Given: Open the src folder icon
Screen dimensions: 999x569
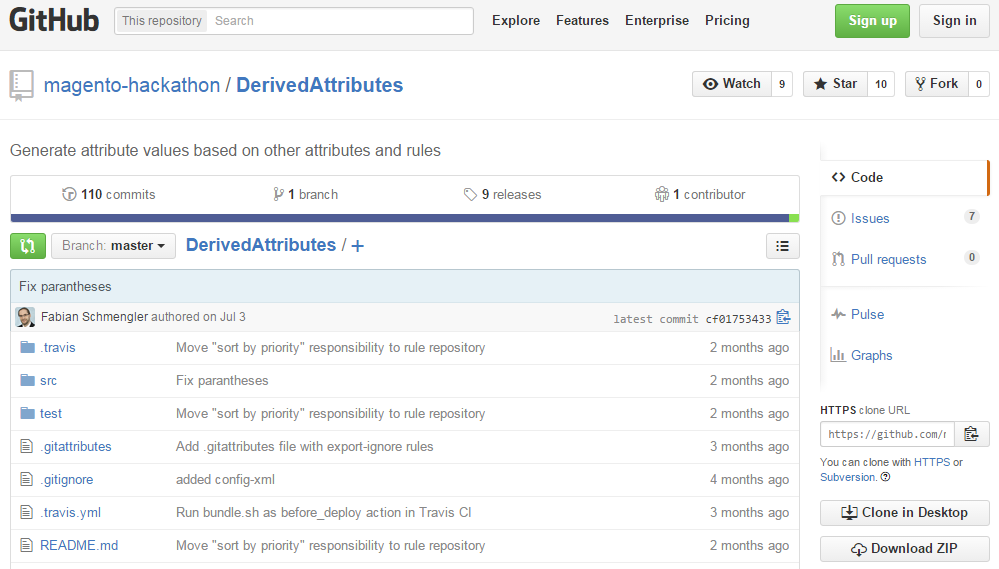Looking at the screenshot, I should click(27, 380).
